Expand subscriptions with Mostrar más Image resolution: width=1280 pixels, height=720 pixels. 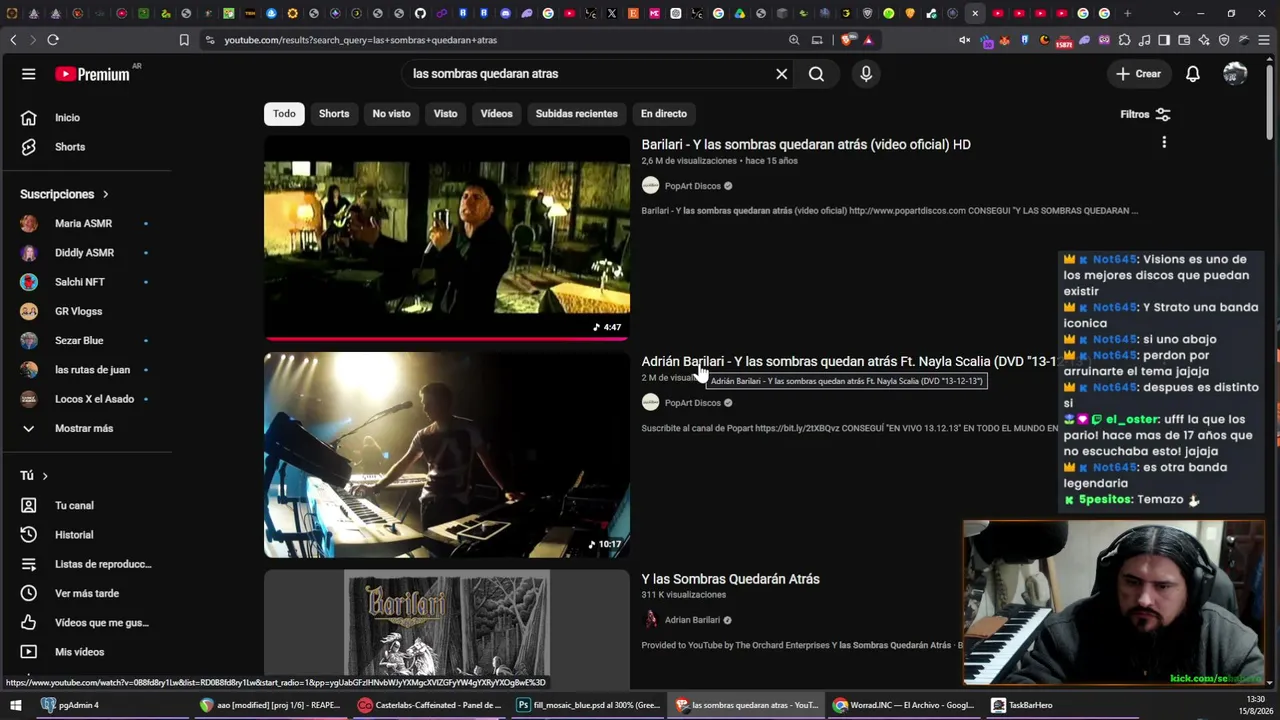coord(86,428)
